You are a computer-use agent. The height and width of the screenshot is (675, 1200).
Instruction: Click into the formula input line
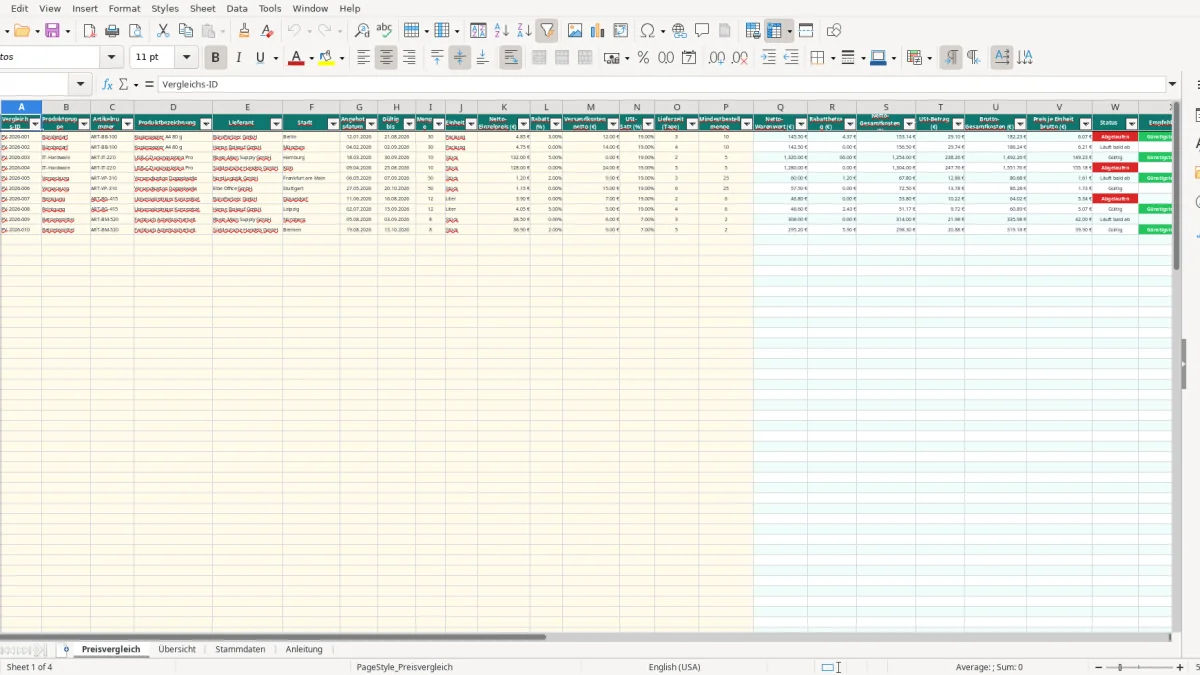[x=662, y=85]
